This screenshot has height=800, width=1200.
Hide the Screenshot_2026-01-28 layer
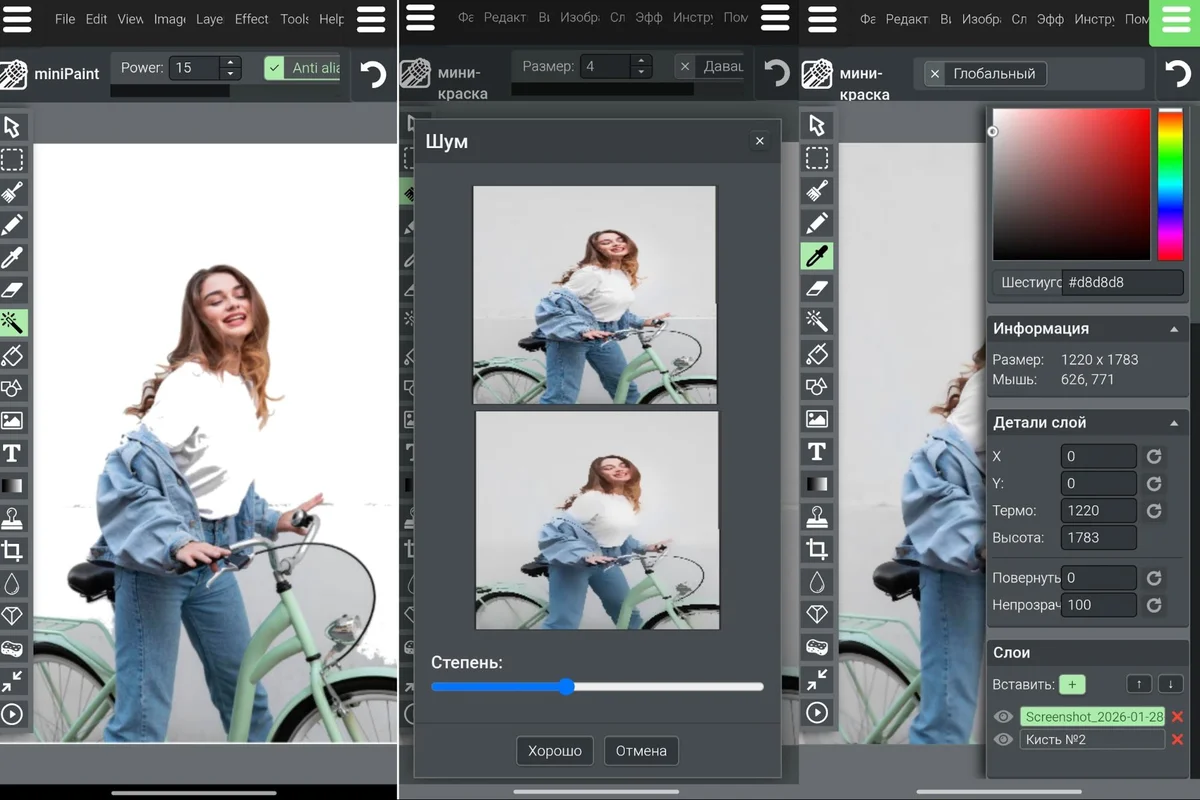(x=1003, y=717)
